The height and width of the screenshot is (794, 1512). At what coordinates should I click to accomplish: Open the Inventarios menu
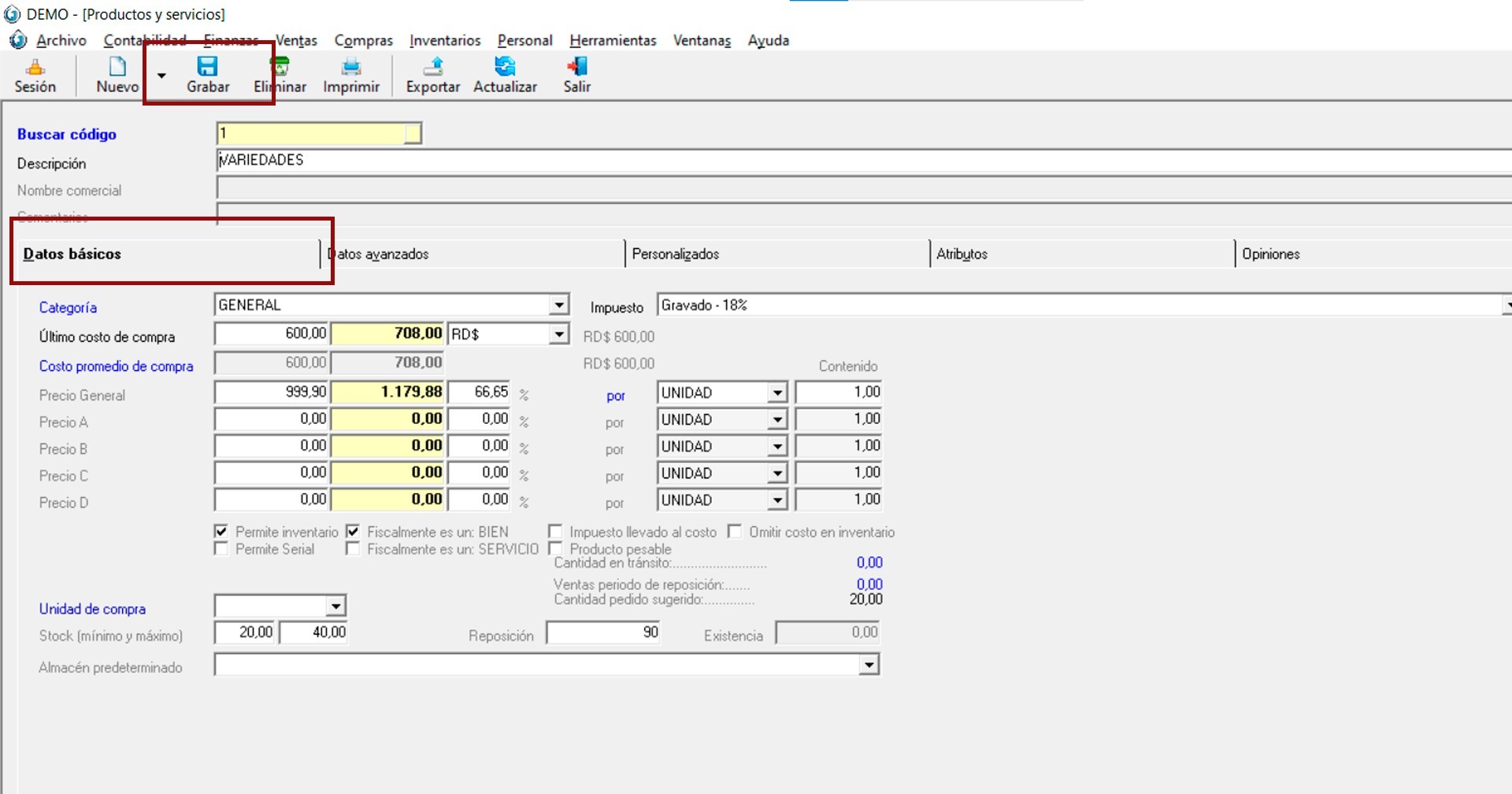click(445, 40)
